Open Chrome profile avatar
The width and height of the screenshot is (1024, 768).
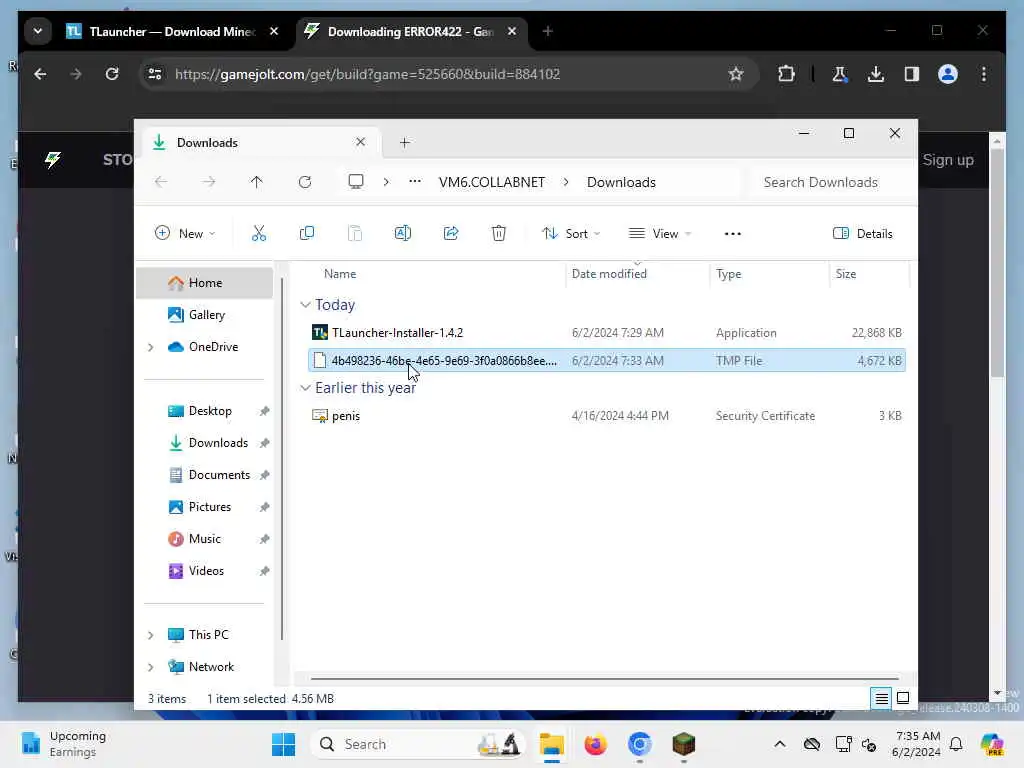point(948,74)
